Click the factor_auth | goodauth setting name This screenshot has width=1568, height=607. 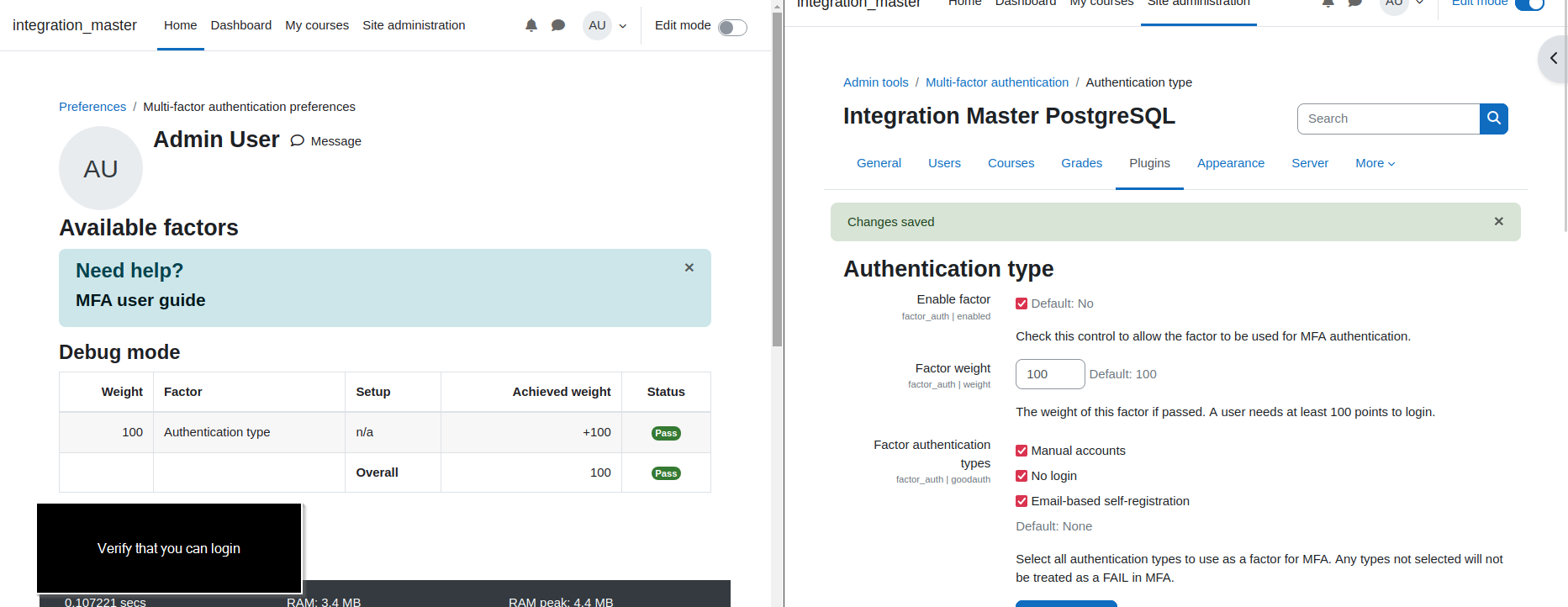coord(942,479)
